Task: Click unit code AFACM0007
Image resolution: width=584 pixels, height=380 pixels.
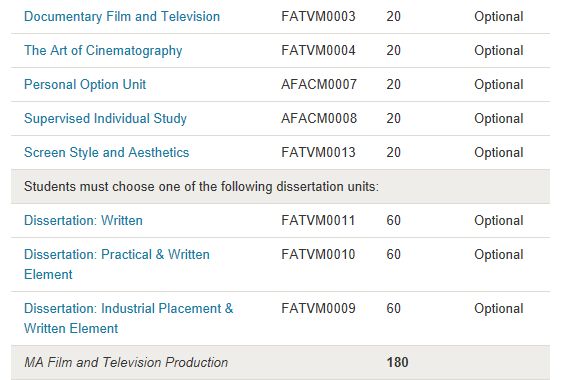Action: pos(319,85)
